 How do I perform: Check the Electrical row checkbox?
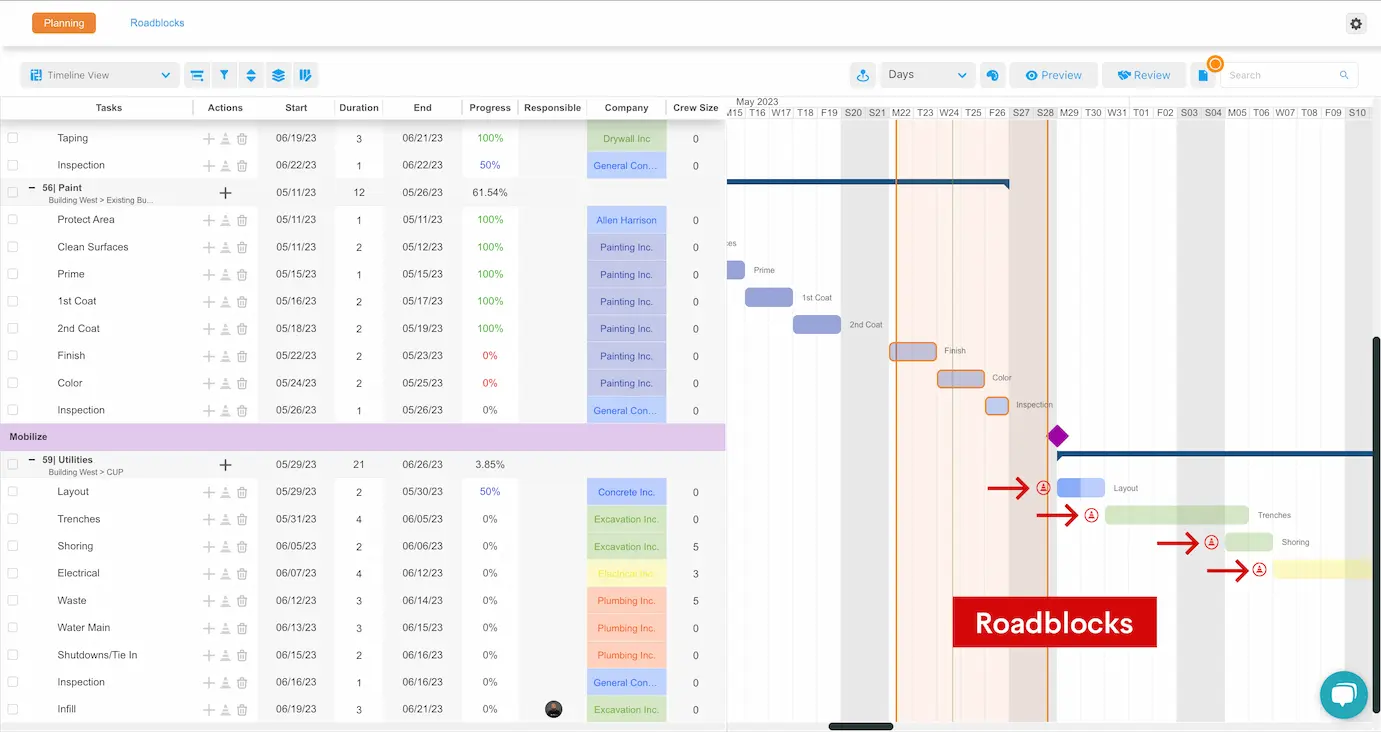click(13, 574)
